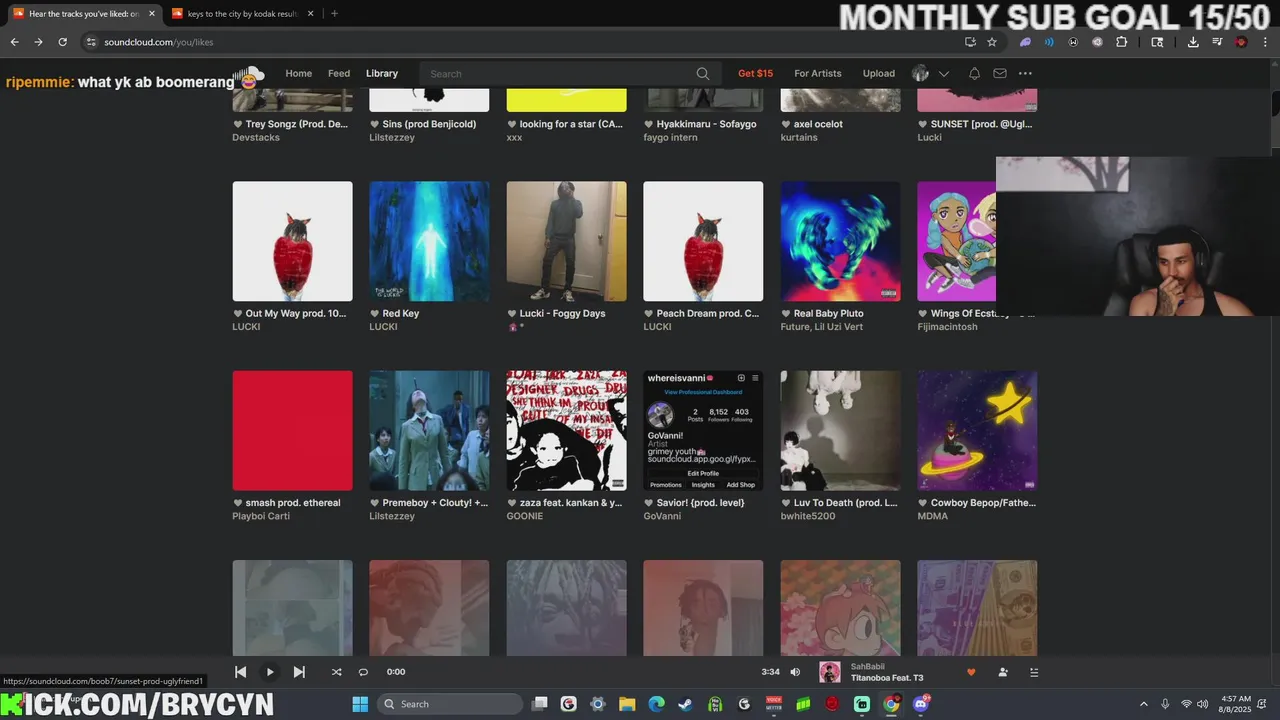This screenshot has height=720, width=1280.
Task: Open the Feed nav item
Action: tap(339, 73)
